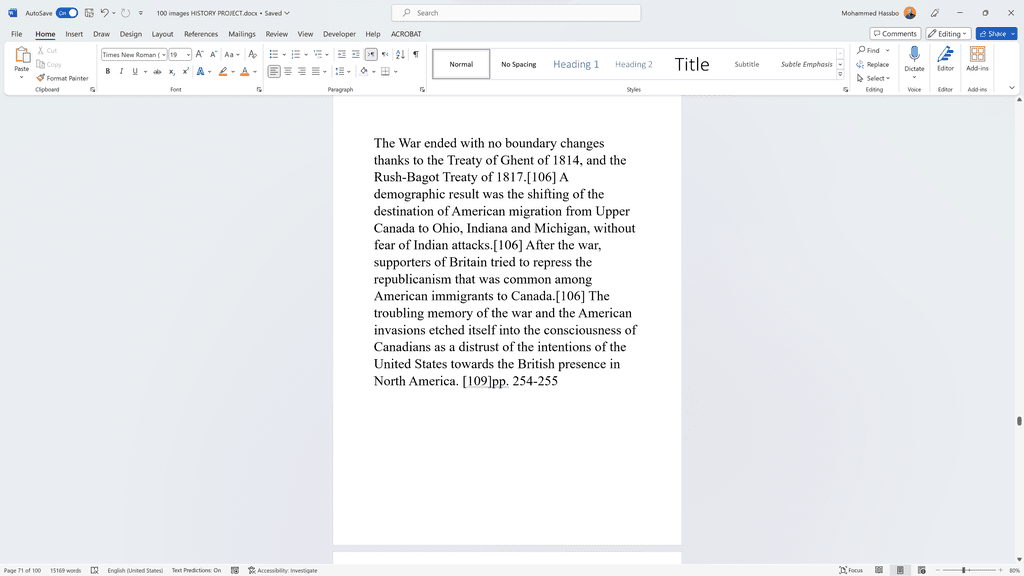Toggle the AutoSave switch
1024x576 pixels.
point(67,13)
